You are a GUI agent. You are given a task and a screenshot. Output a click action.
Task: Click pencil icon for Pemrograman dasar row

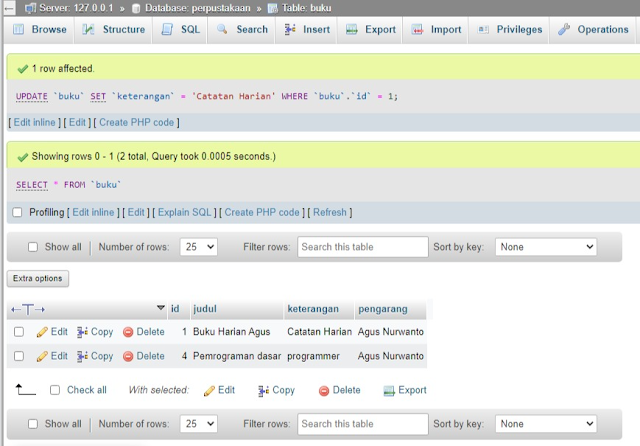[42, 356]
